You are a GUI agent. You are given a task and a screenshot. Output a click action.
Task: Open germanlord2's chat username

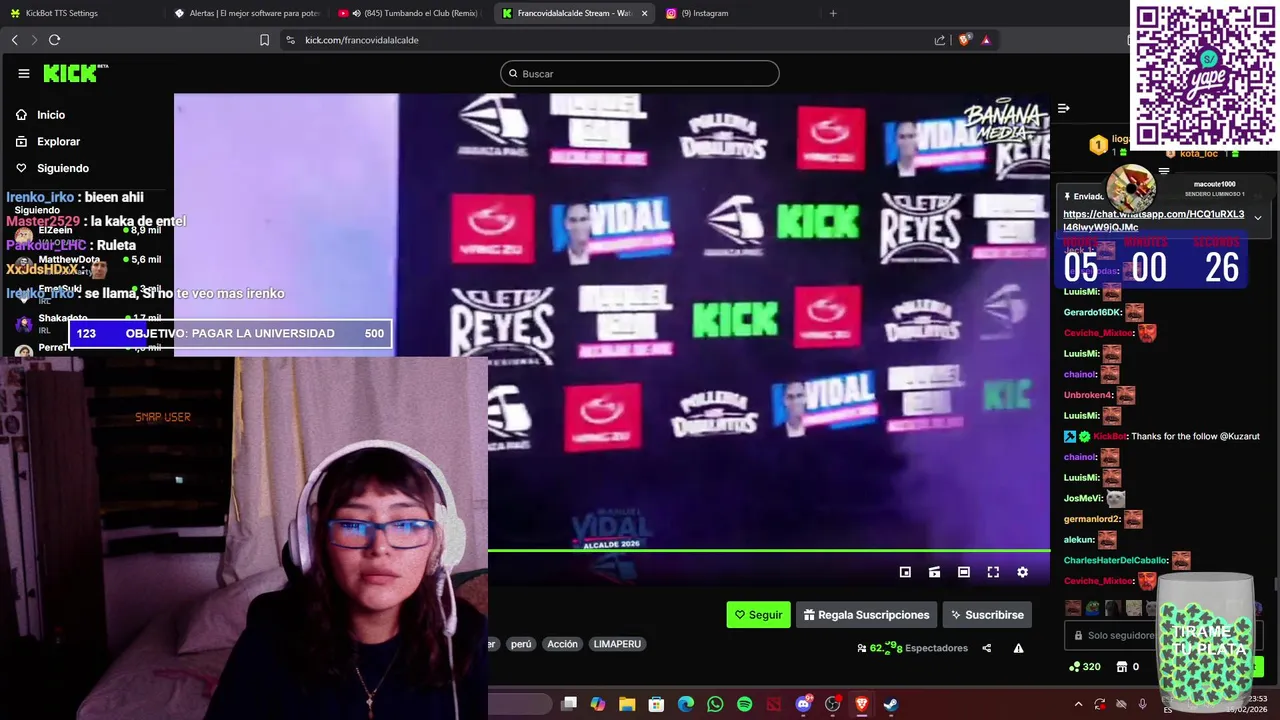click(1091, 519)
